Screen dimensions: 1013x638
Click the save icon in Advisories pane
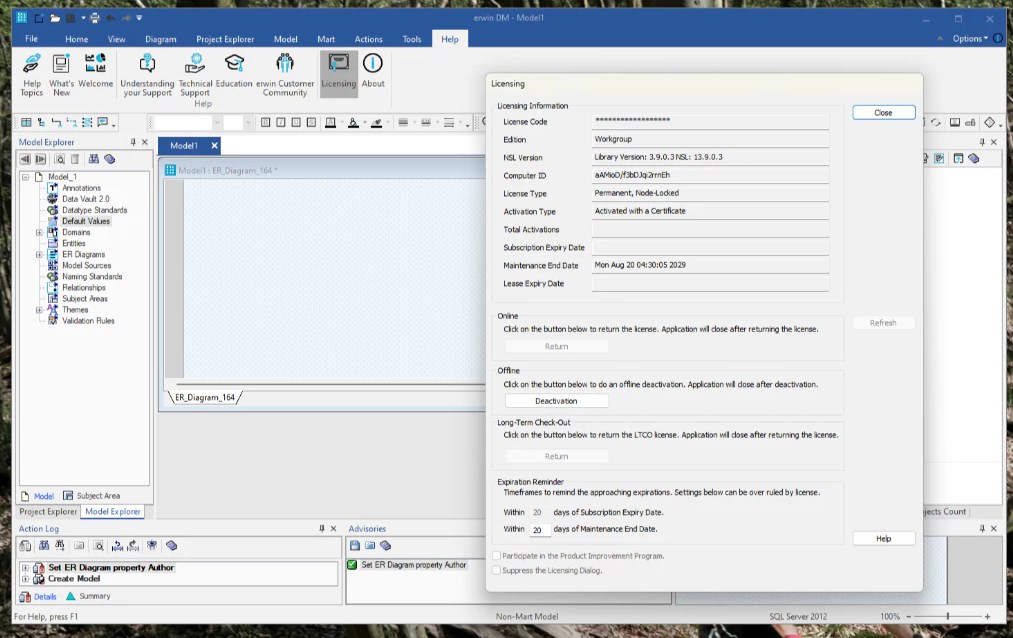[x=355, y=546]
